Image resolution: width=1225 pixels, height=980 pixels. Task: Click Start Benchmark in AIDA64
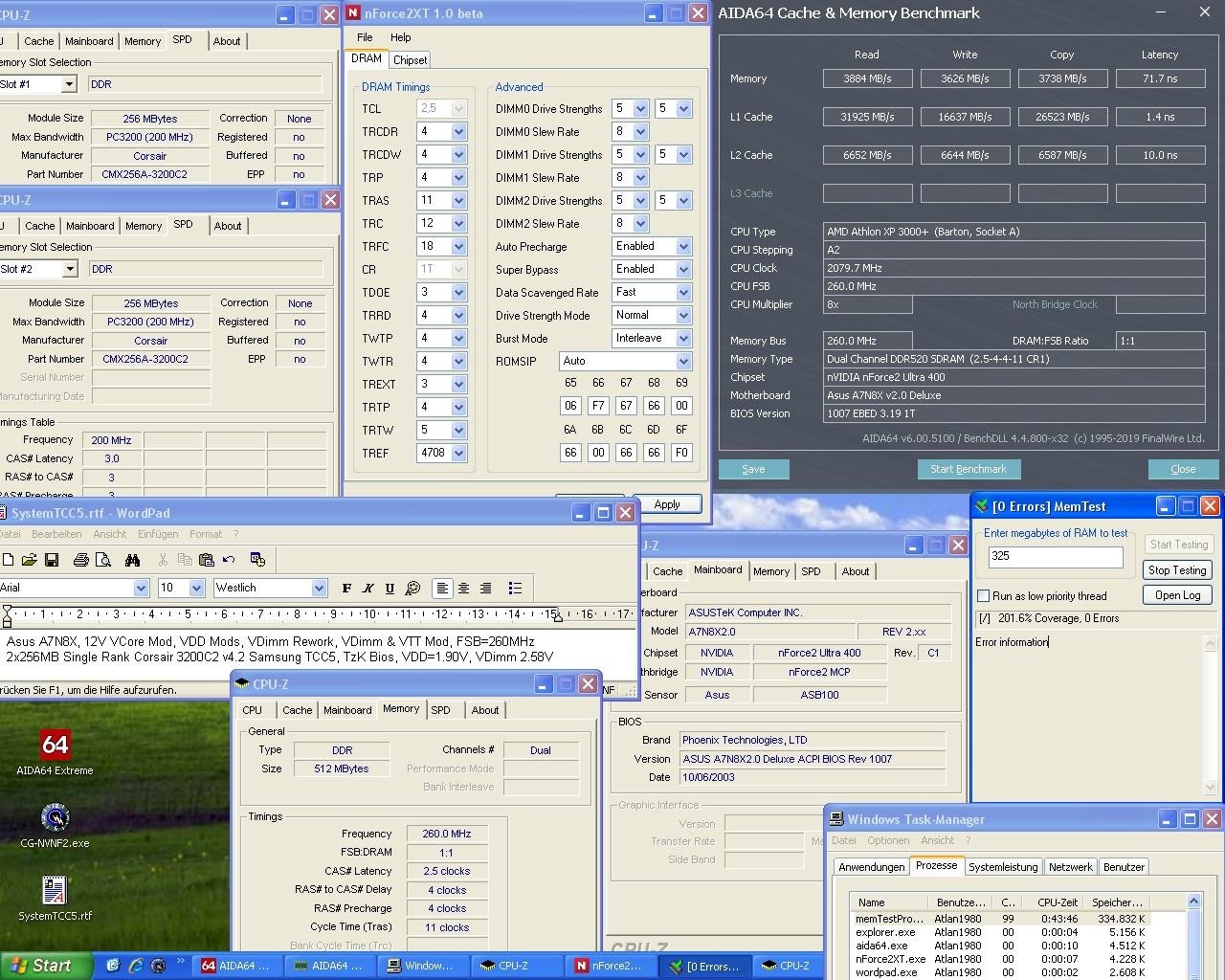pyautogui.click(x=969, y=469)
